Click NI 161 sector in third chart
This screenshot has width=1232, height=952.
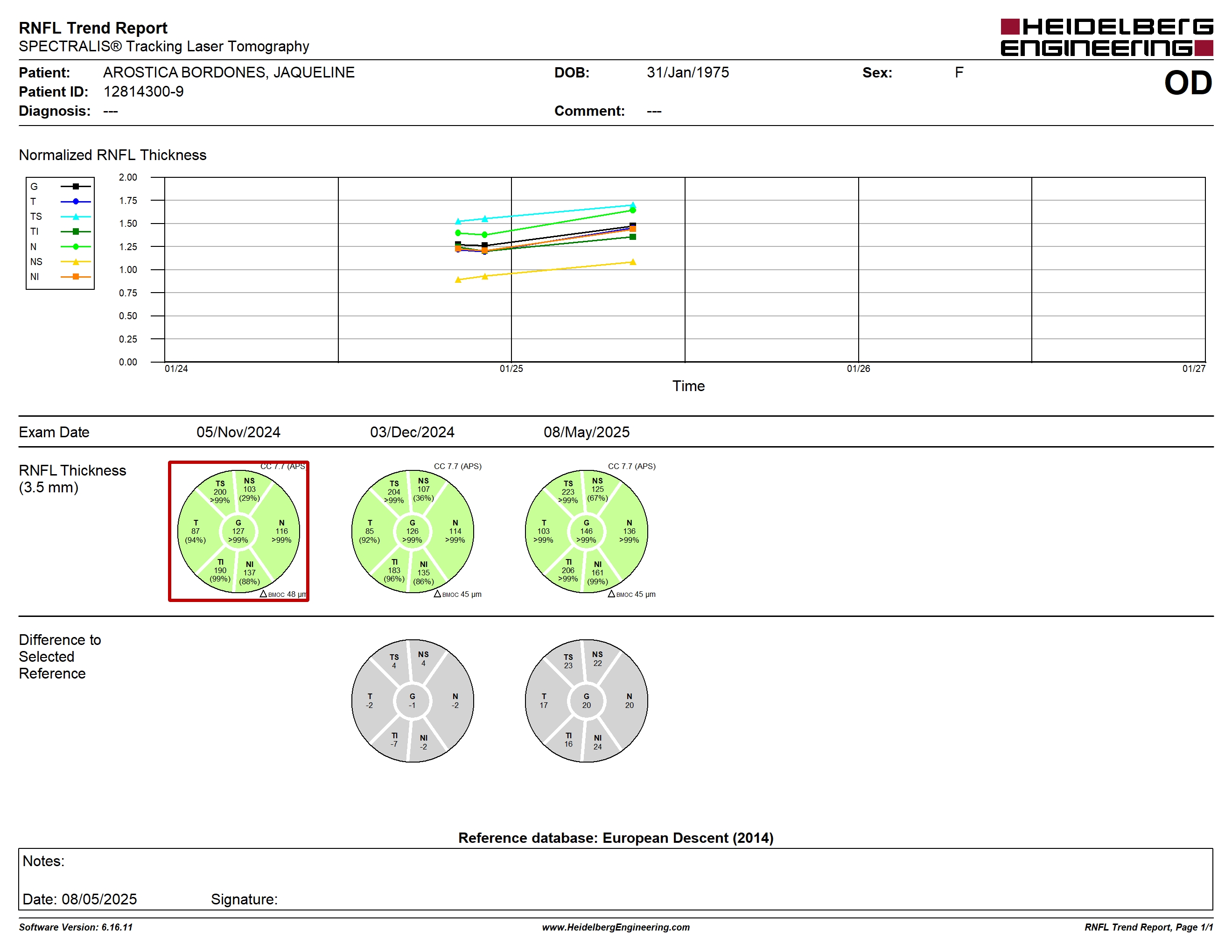pyautogui.click(x=597, y=573)
